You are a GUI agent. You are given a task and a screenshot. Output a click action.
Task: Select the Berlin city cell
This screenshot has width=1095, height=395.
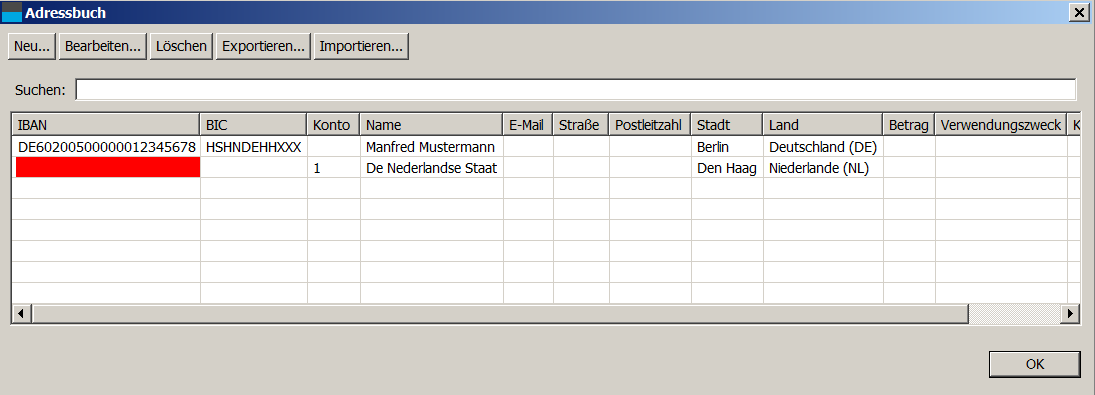[x=727, y=147]
